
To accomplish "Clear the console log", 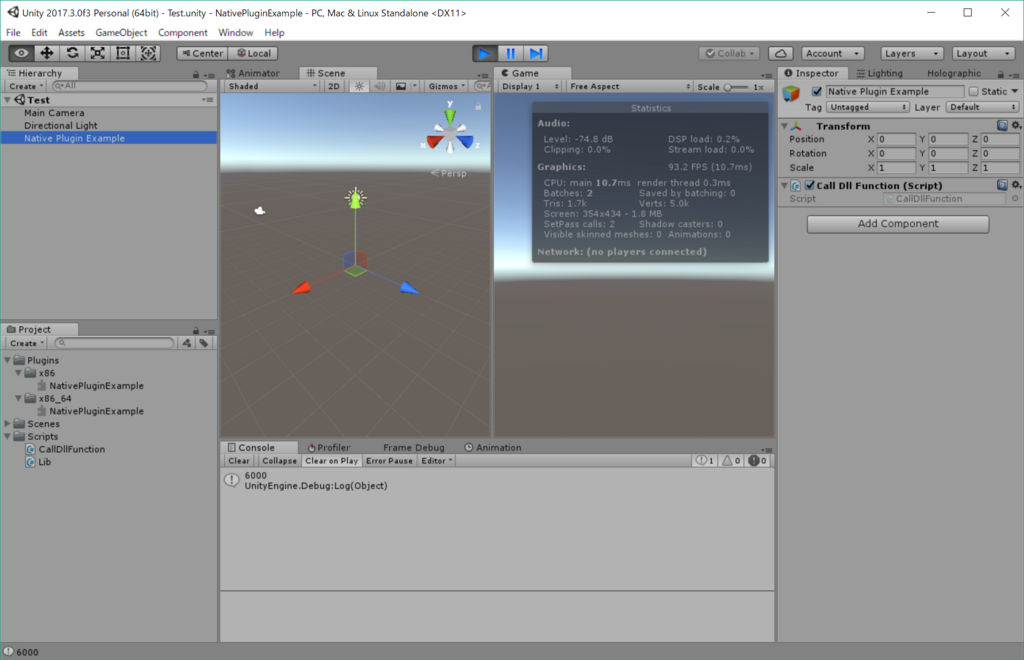I will point(238,460).
